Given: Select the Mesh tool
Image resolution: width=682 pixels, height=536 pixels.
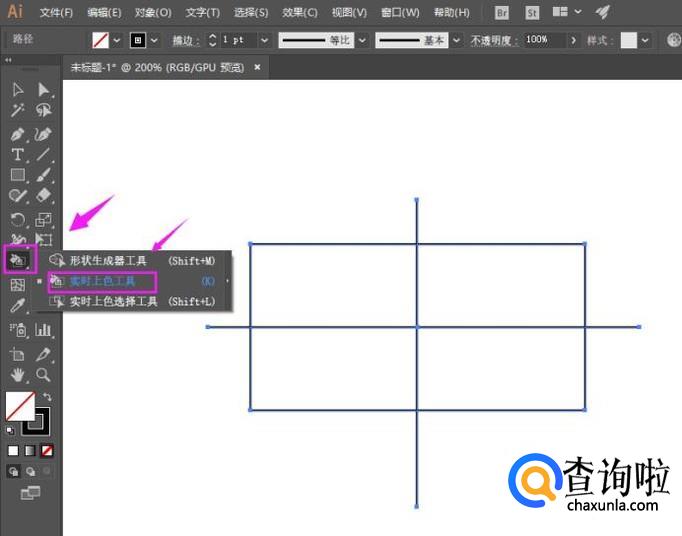Looking at the screenshot, I should [17, 285].
